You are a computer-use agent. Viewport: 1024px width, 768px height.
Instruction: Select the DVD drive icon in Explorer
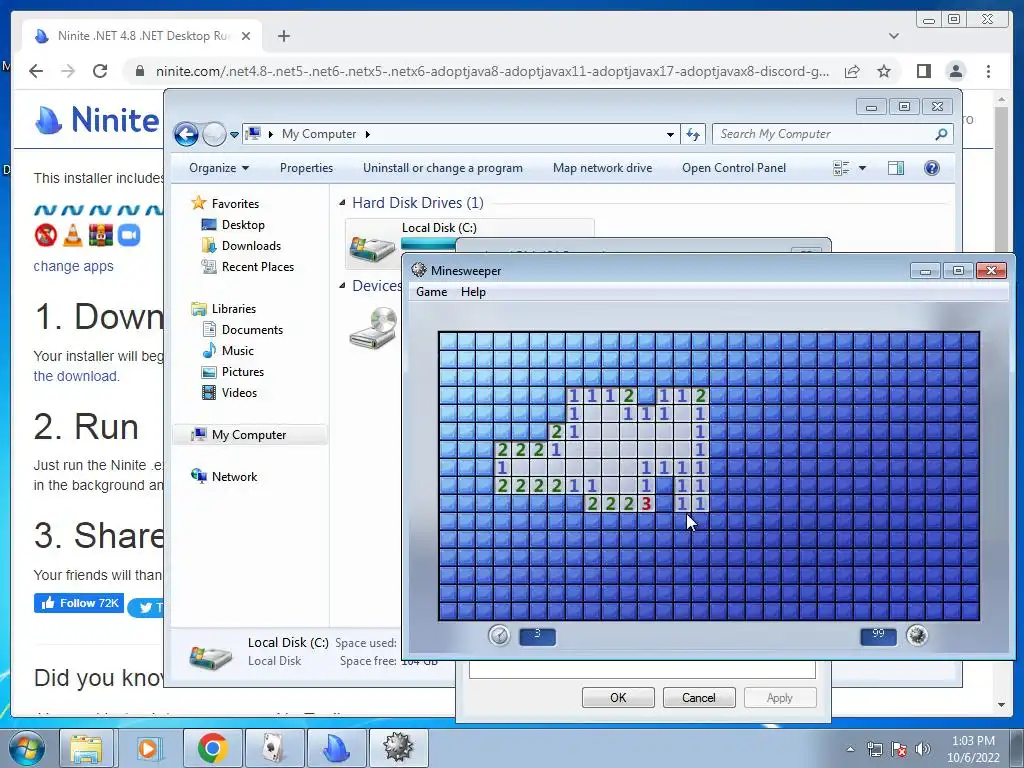(x=374, y=328)
